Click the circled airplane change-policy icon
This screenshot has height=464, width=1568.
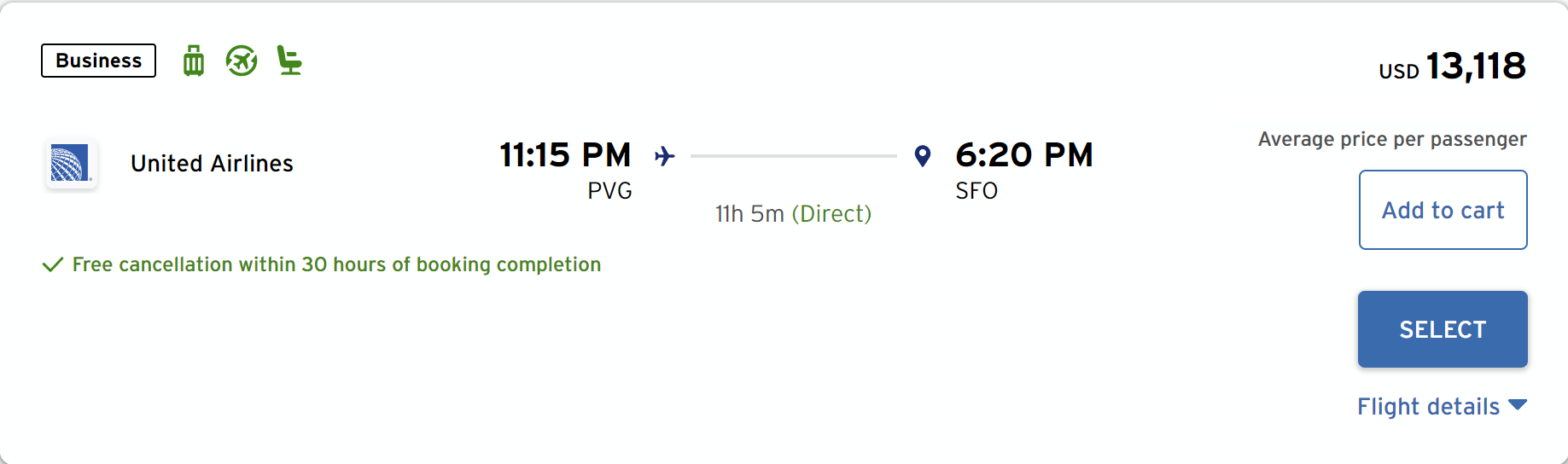tap(242, 61)
